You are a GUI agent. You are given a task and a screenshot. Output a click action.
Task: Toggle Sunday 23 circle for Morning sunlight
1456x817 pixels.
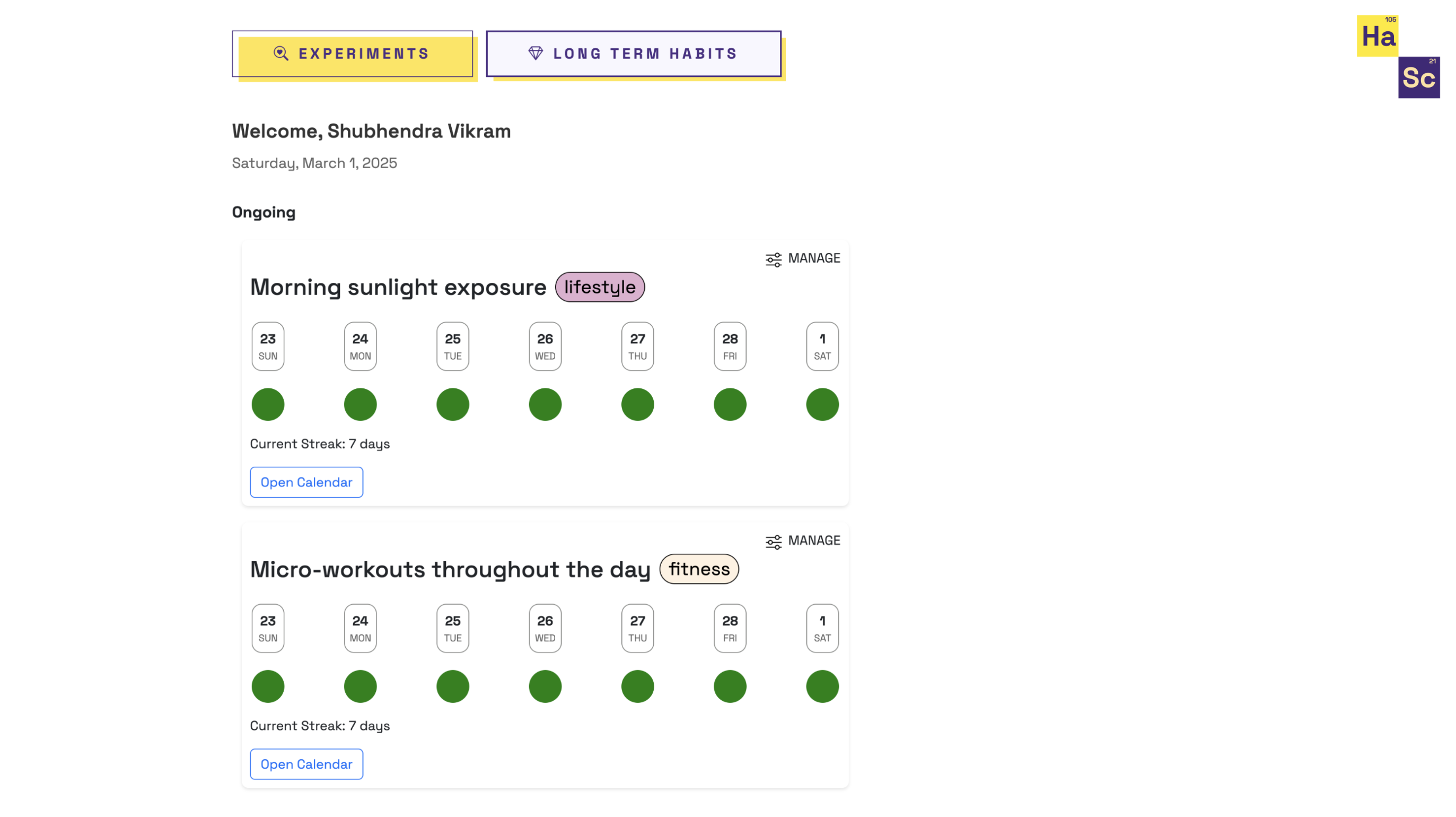268,404
